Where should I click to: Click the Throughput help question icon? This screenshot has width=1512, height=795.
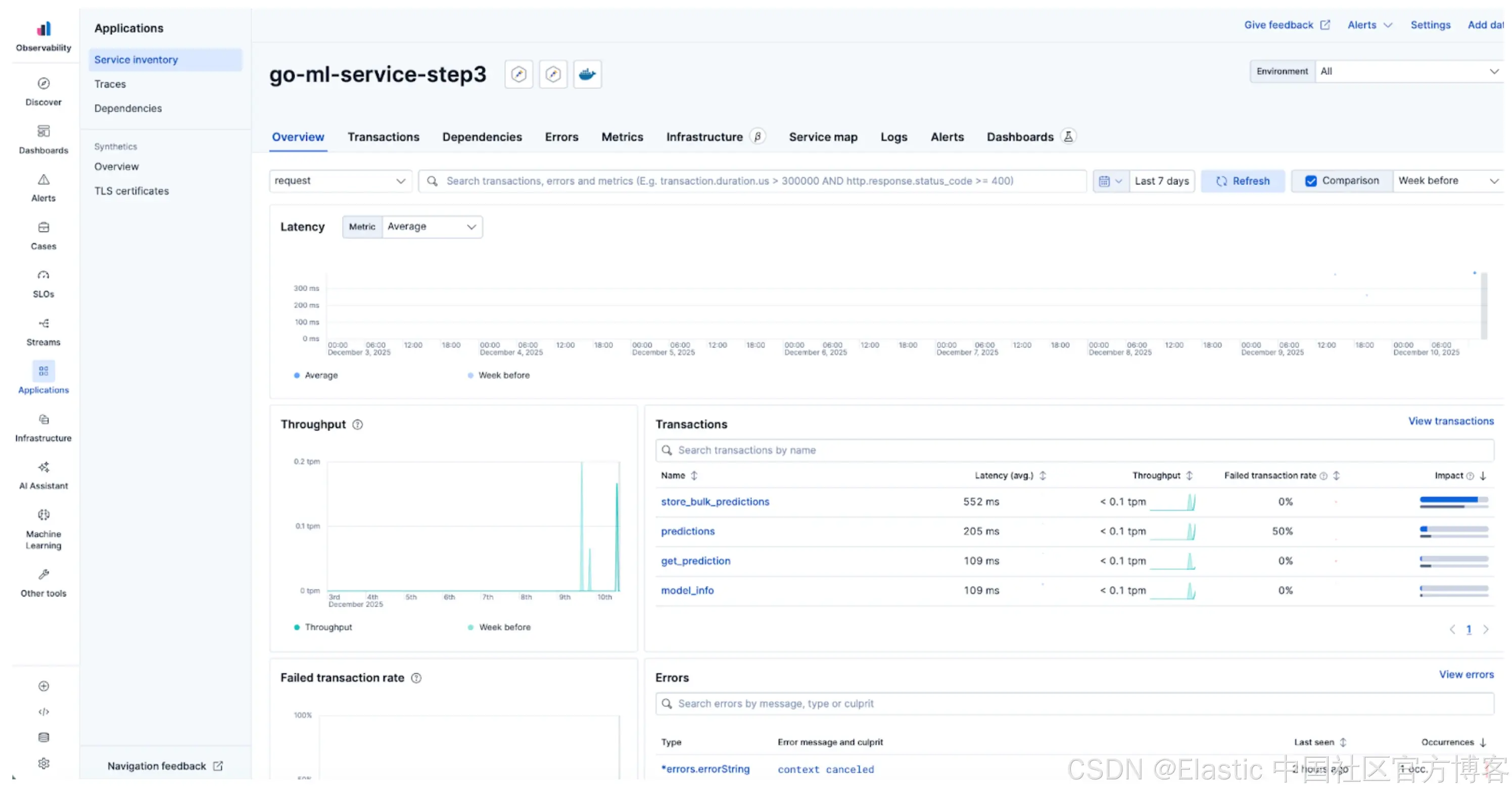pyautogui.click(x=357, y=425)
